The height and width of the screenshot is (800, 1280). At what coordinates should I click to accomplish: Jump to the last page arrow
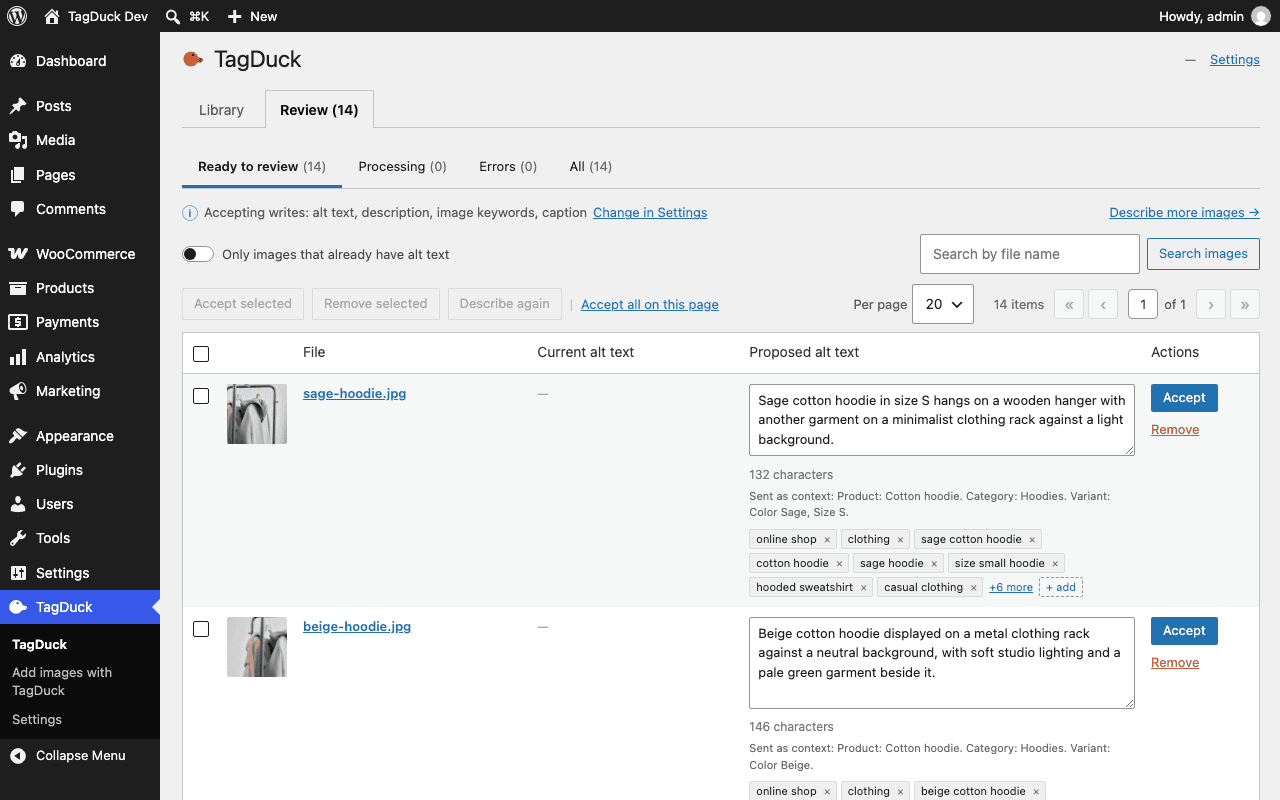coord(1245,304)
